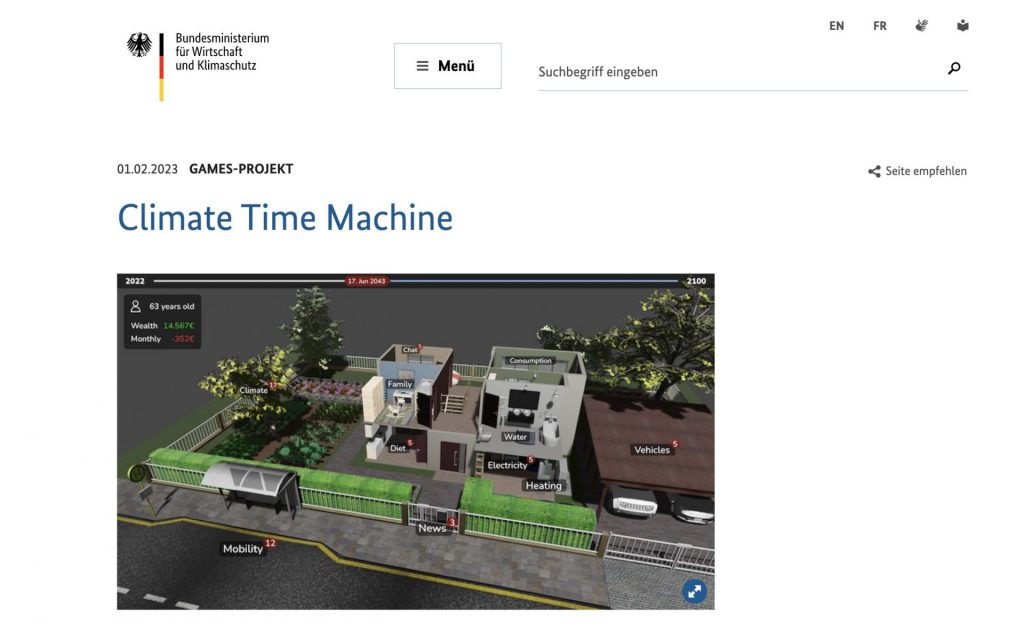Click the search magnifier icon
Viewport: 1024px width, 624px height.
(x=954, y=69)
